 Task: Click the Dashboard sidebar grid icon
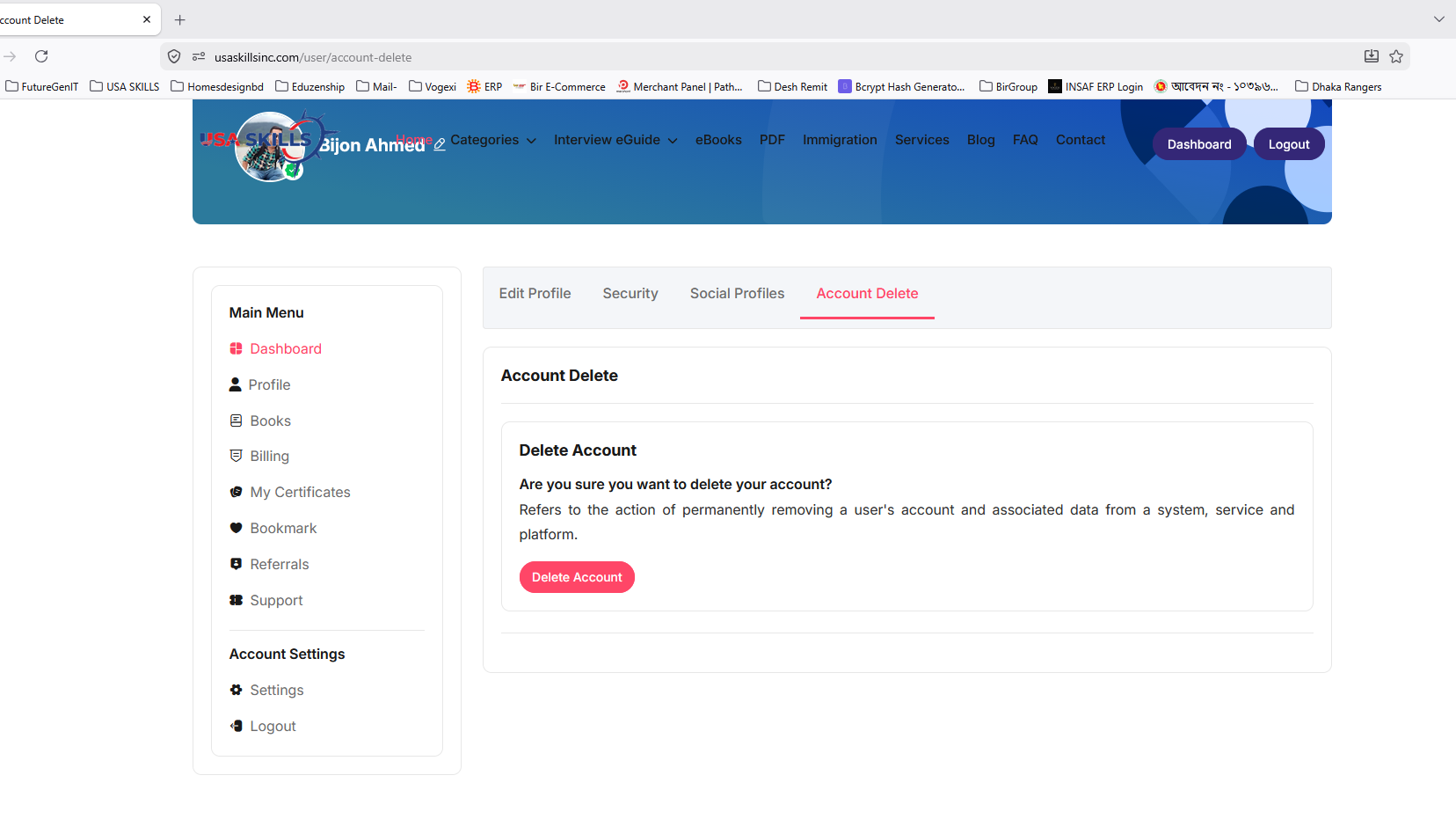coord(236,348)
